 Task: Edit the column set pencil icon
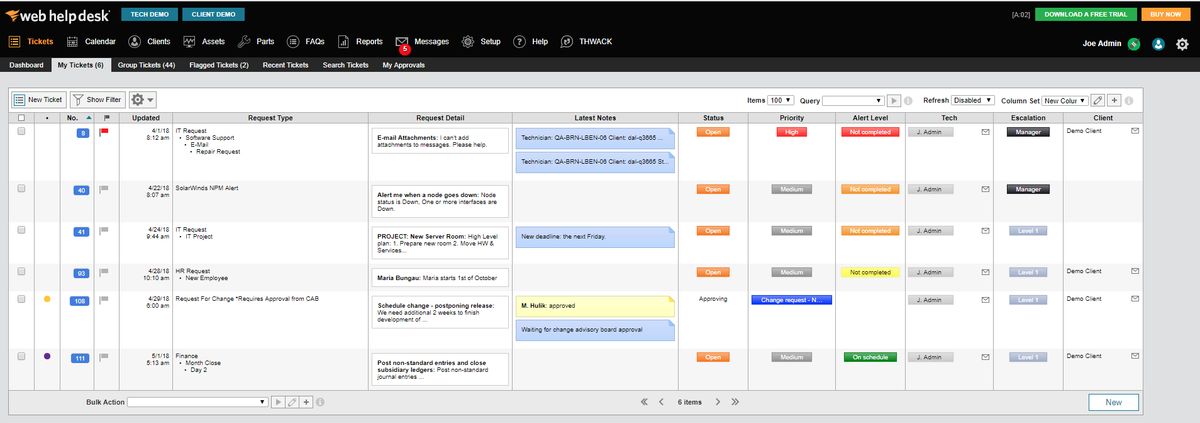(1097, 101)
